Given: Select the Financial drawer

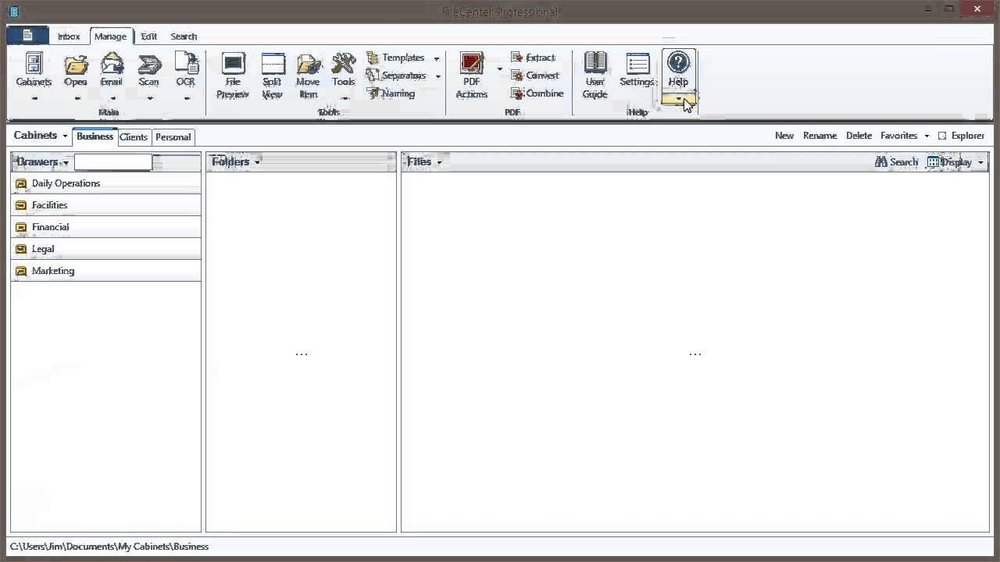Looking at the screenshot, I should click(x=106, y=226).
